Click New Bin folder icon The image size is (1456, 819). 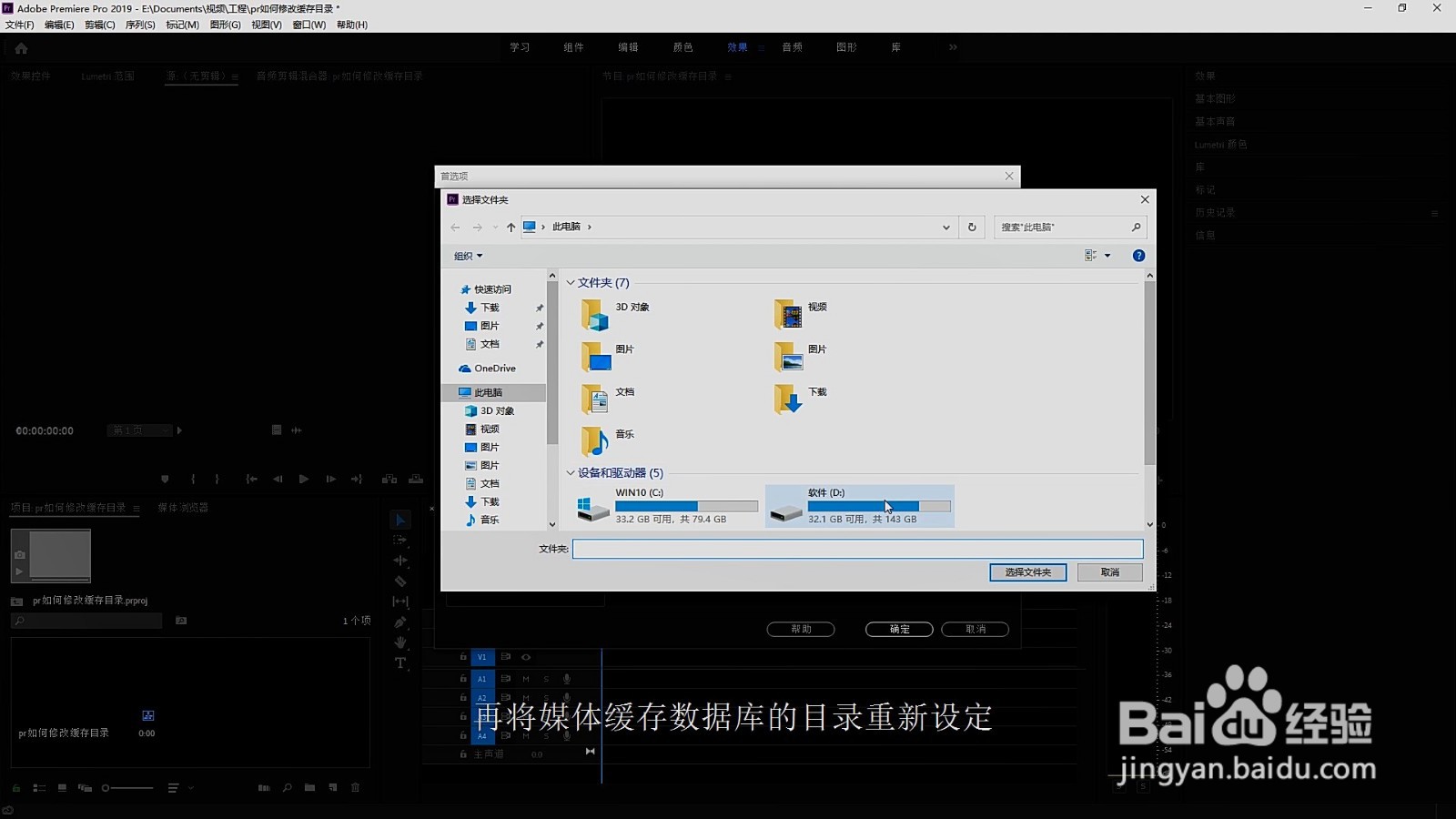pos(310,788)
